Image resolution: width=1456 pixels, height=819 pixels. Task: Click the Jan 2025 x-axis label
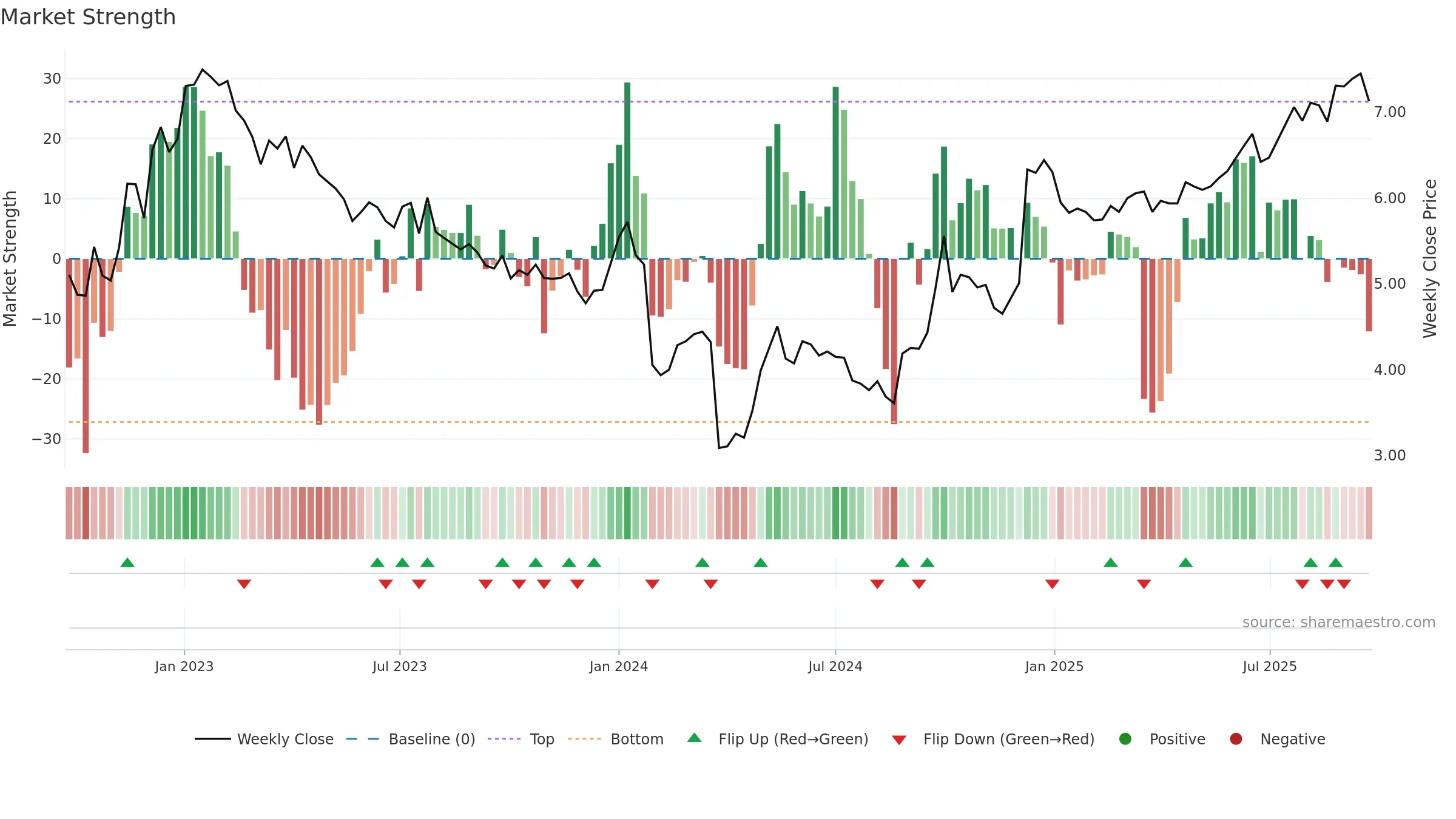click(x=1054, y=666)
